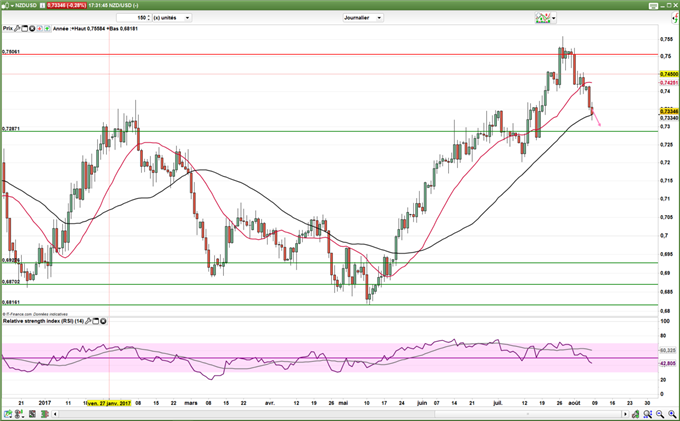Image resolution: width=680 pixels, height=421 pixels.
Task: Click the 0,68161 support line label
Action: tap(11, 302)
